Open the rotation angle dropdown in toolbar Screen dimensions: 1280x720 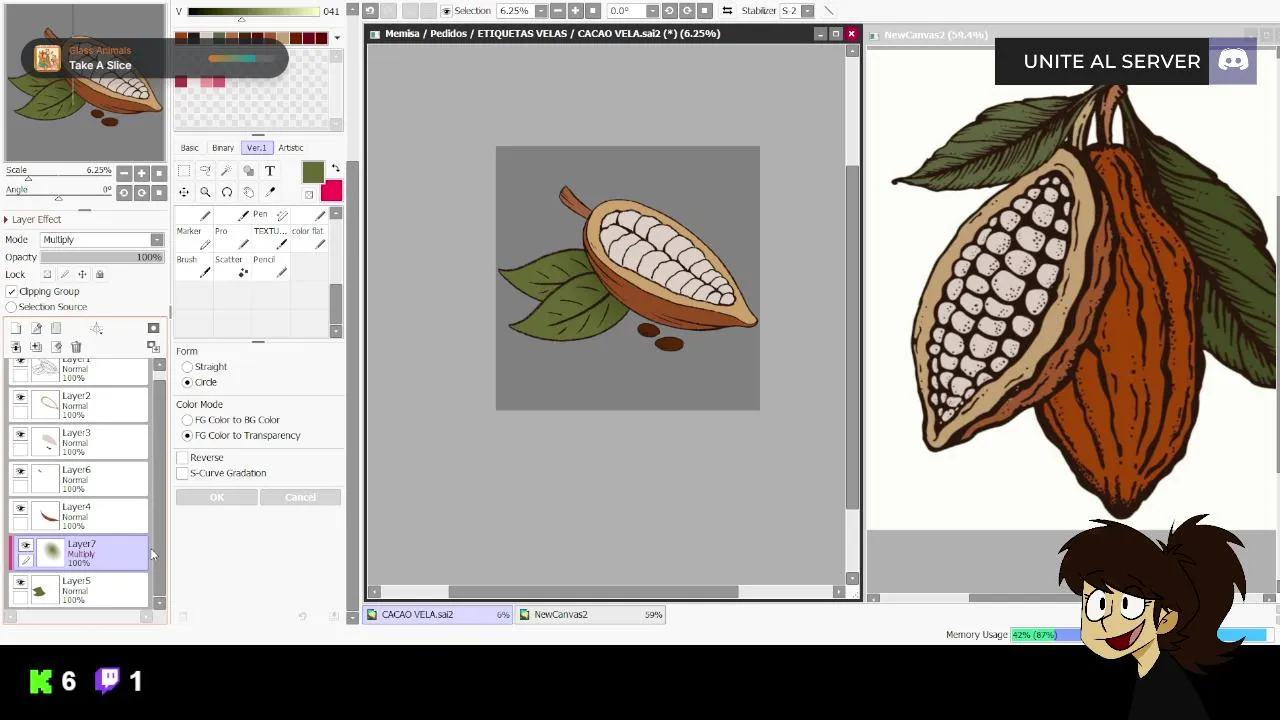pos(652,11)
